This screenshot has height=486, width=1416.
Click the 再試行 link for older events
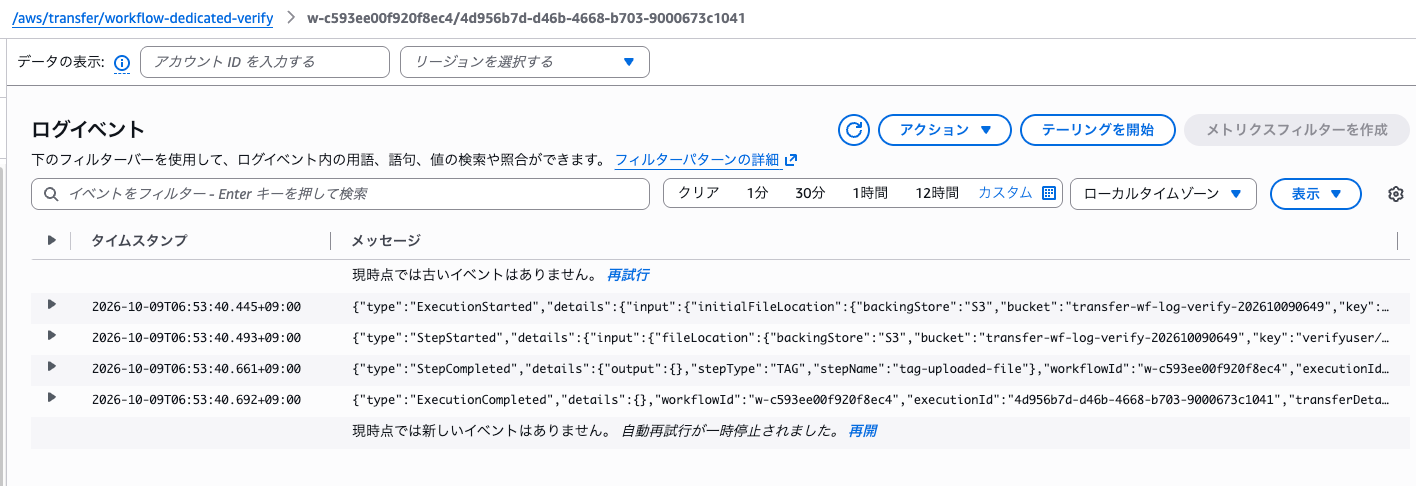point(628,274)
